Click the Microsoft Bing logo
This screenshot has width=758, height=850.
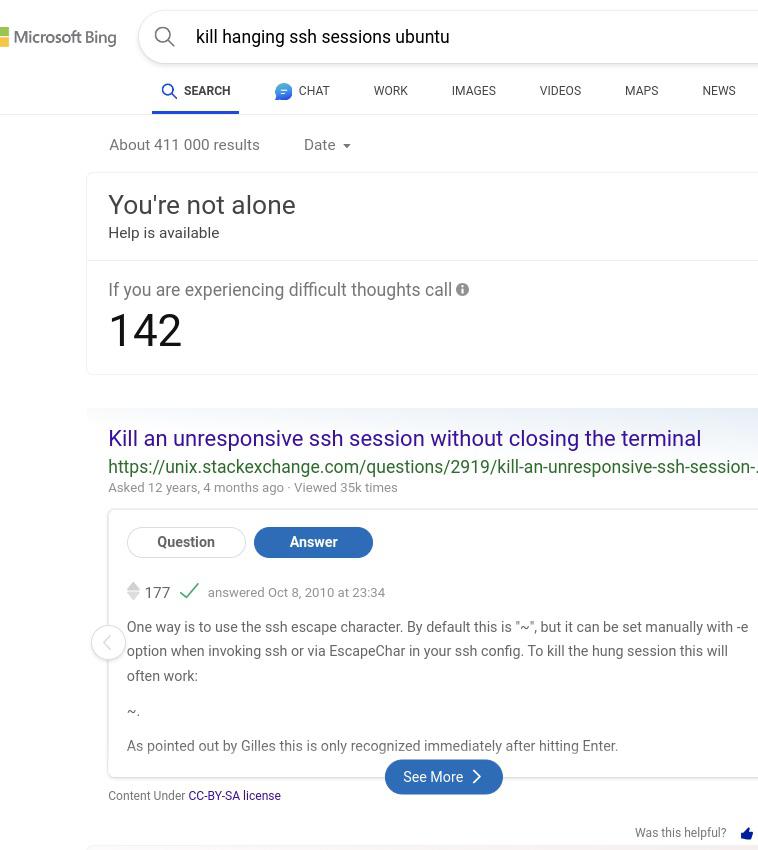click(58, 38)
